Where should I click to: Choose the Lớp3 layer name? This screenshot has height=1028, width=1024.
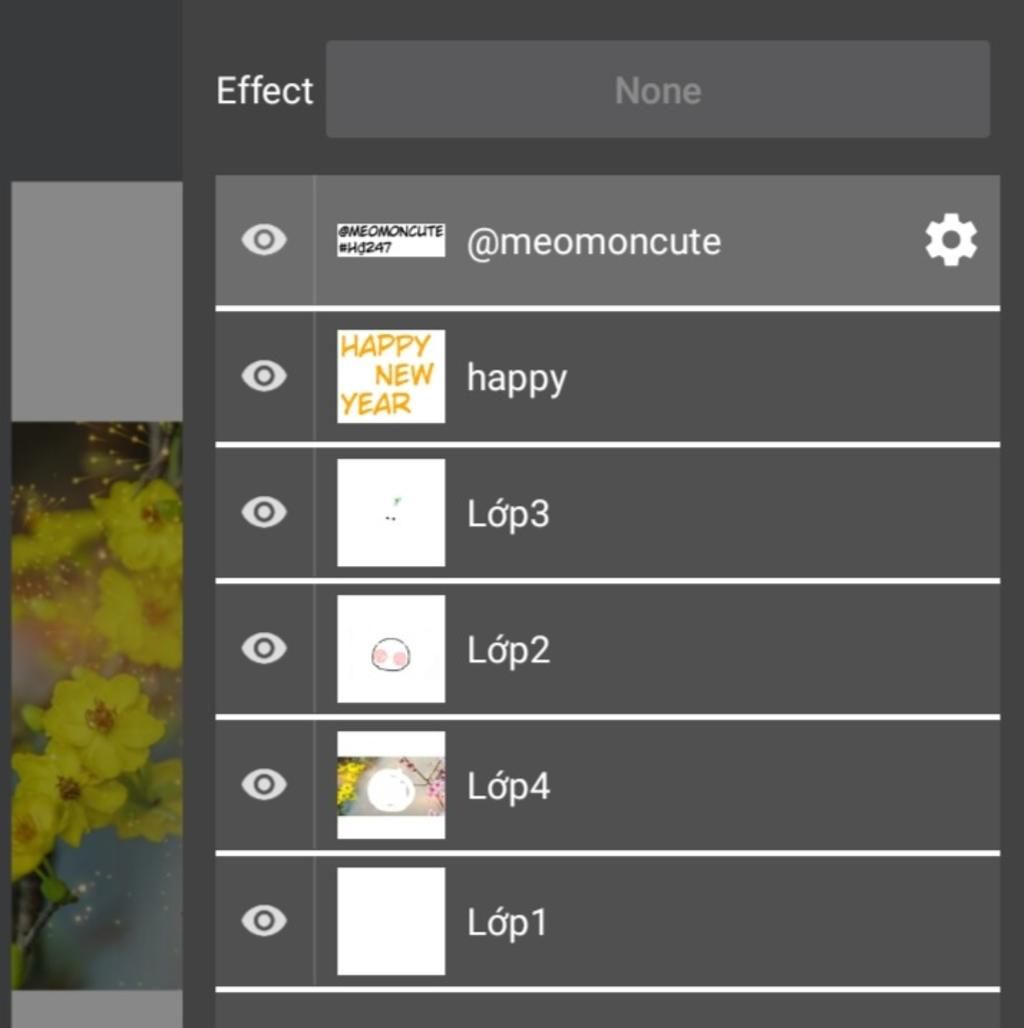click(x=508, y=514)
